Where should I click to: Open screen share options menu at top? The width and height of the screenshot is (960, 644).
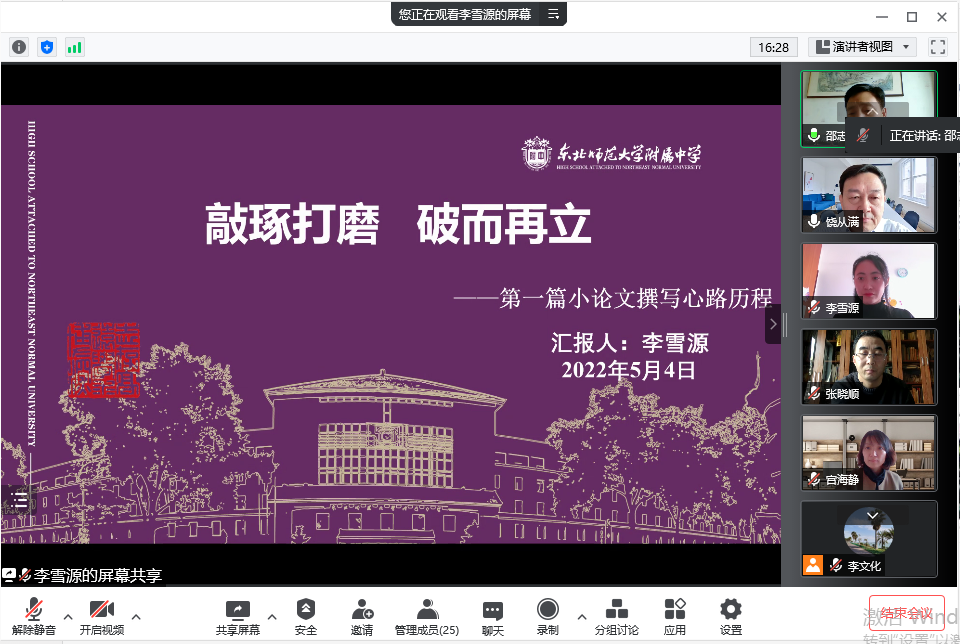552,14
